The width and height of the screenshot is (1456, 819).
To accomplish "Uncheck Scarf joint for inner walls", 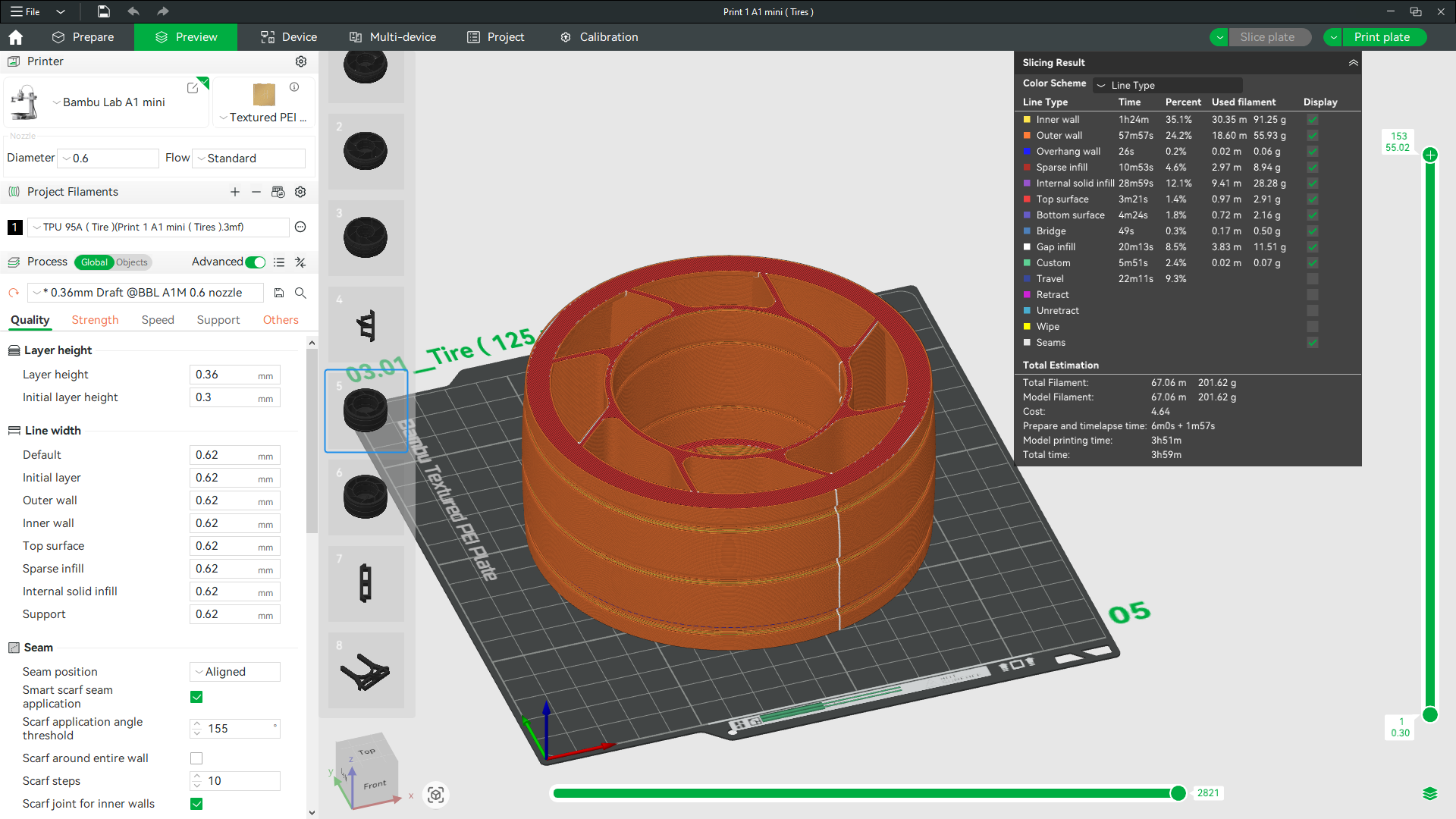I will (196, 804).
